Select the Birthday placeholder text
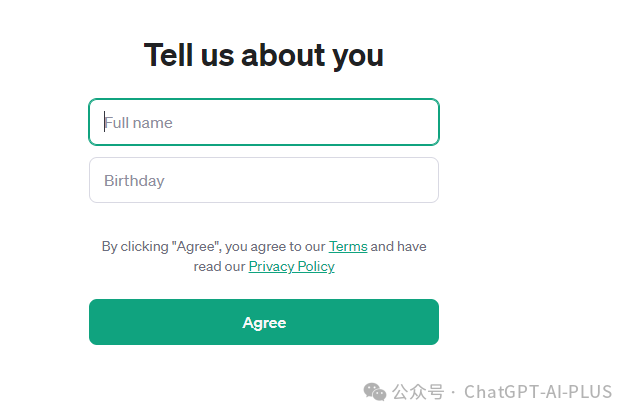 [x=134, y=181]
